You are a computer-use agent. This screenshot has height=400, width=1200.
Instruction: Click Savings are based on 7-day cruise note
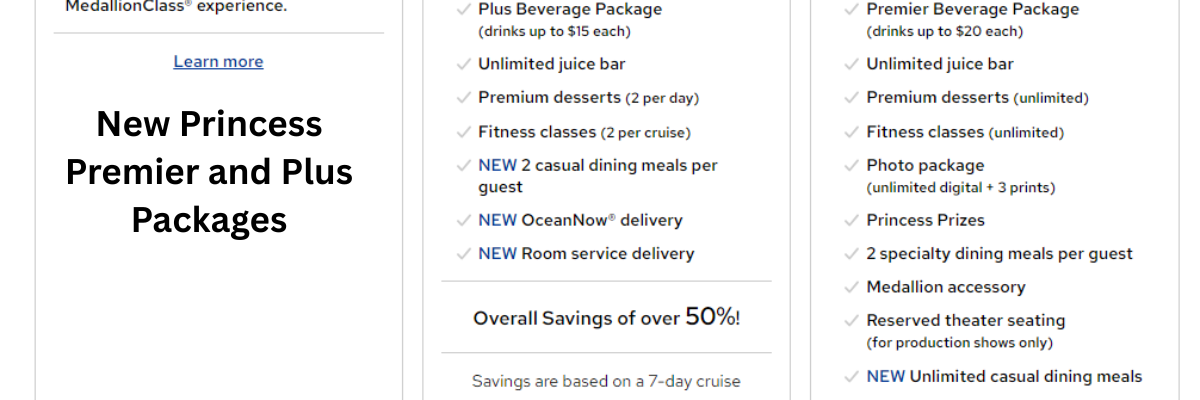(x=606, y=381)
